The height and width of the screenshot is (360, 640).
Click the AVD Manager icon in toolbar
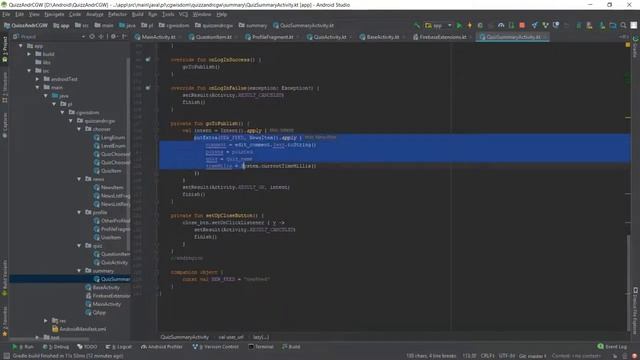589,25
